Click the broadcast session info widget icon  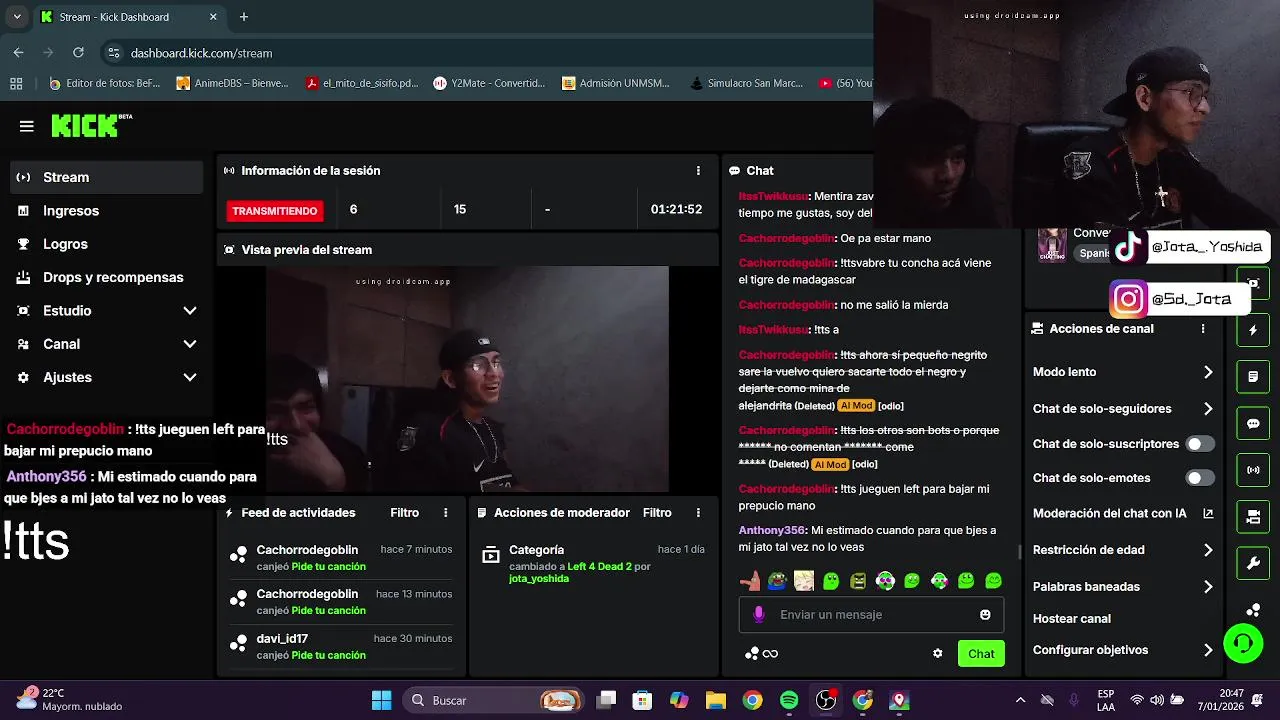tap(1253, 470)
